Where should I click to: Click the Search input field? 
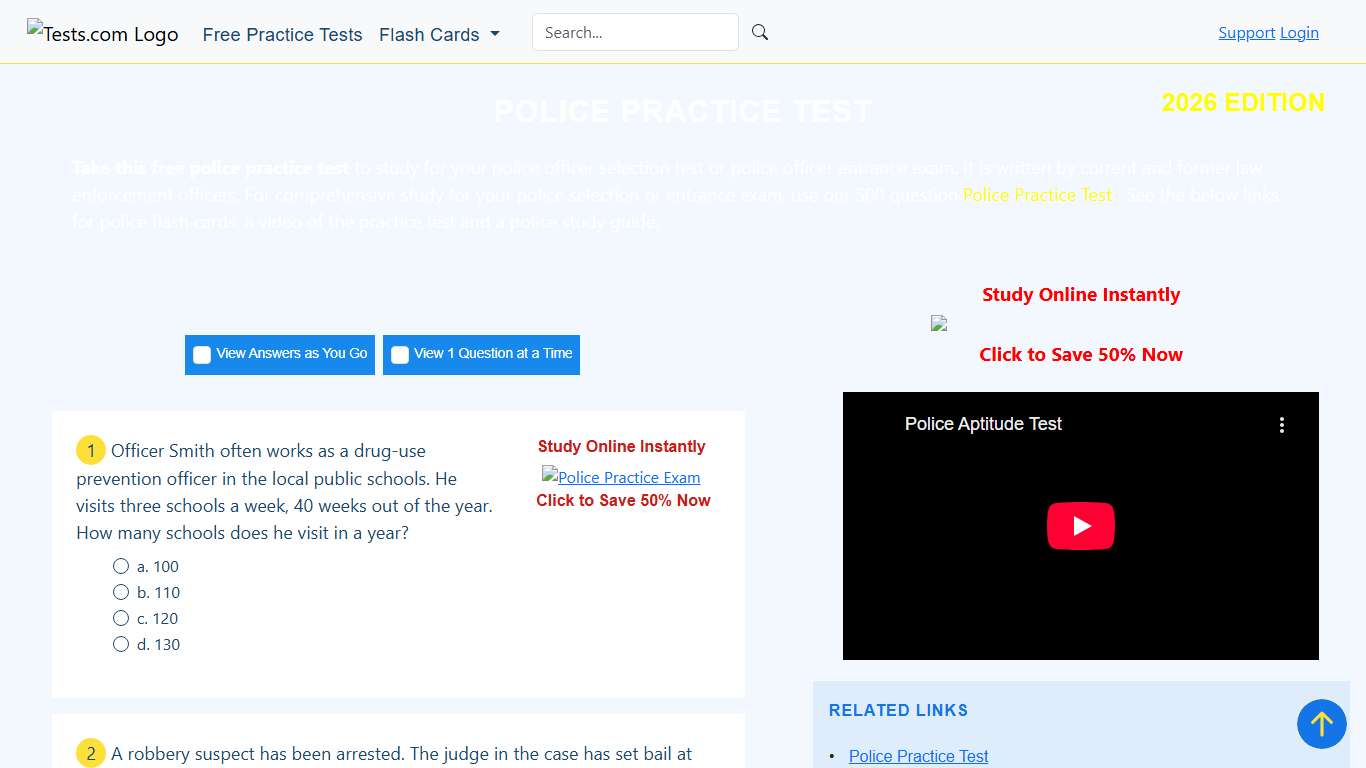point(635,32)
